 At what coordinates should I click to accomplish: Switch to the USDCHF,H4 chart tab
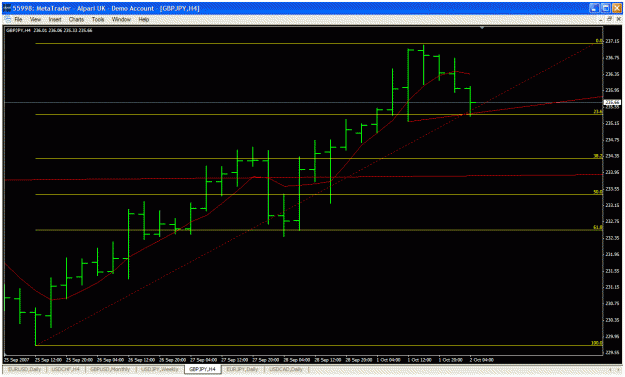click(x=65, y=369)
